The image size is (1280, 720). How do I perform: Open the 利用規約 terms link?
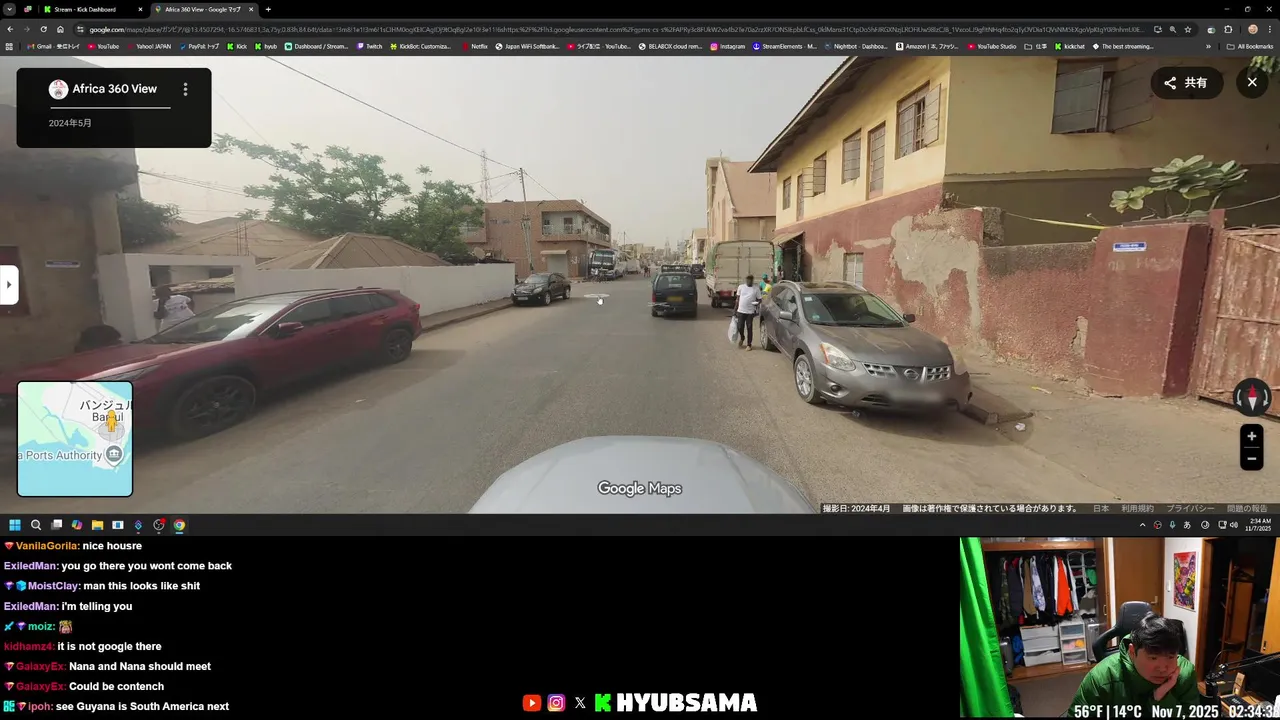tap(1137, 509)
